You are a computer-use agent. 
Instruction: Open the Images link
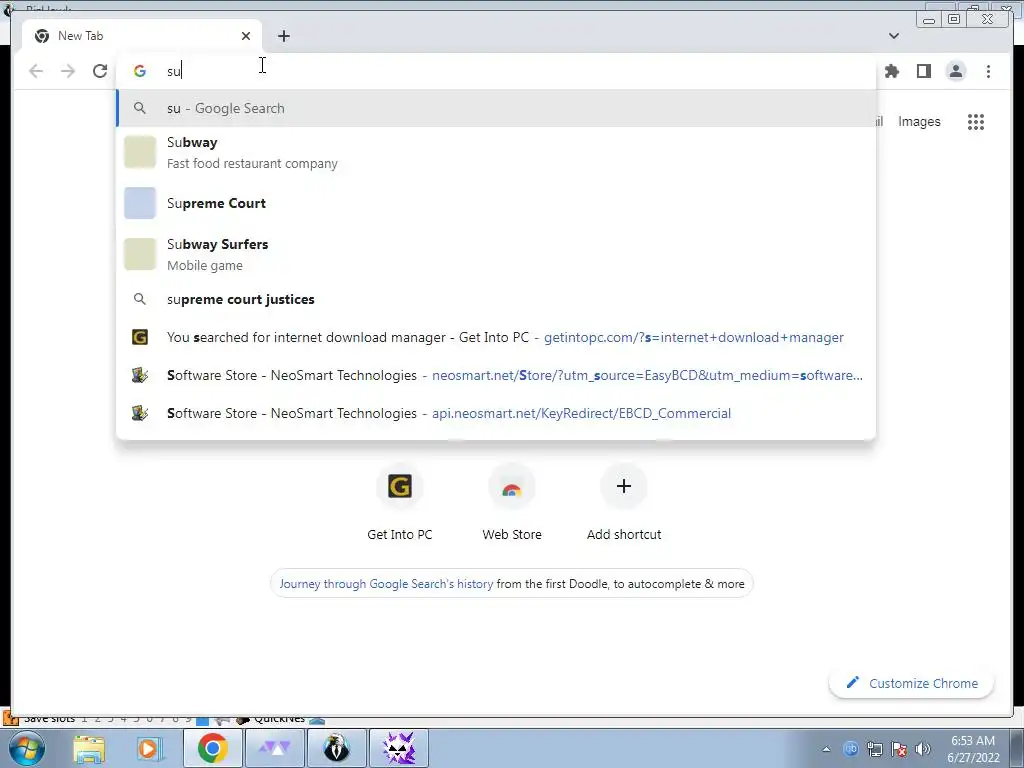tap(919, 121)
